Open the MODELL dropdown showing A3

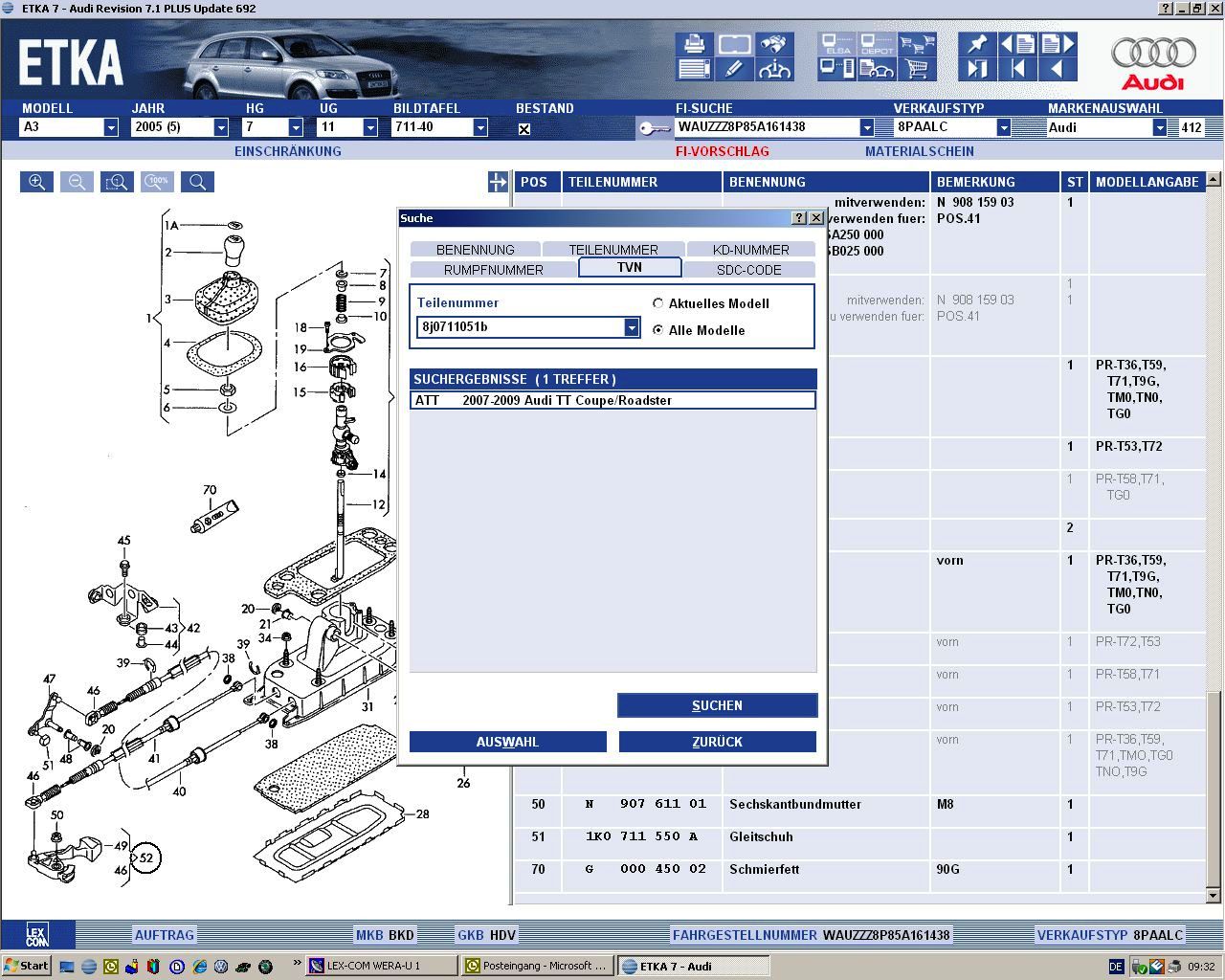pos(111,127)
